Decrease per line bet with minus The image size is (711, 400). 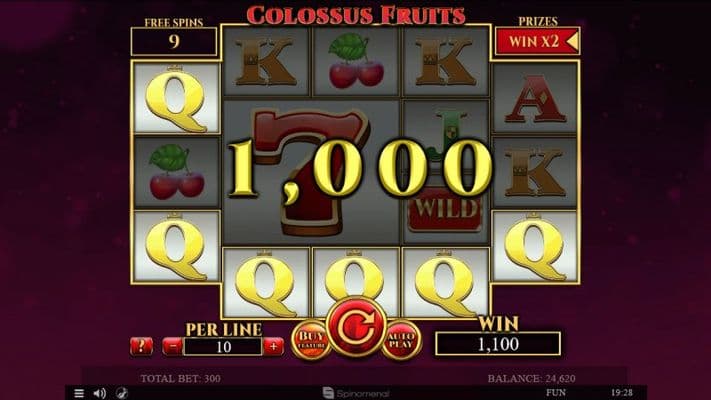[173, 346]
